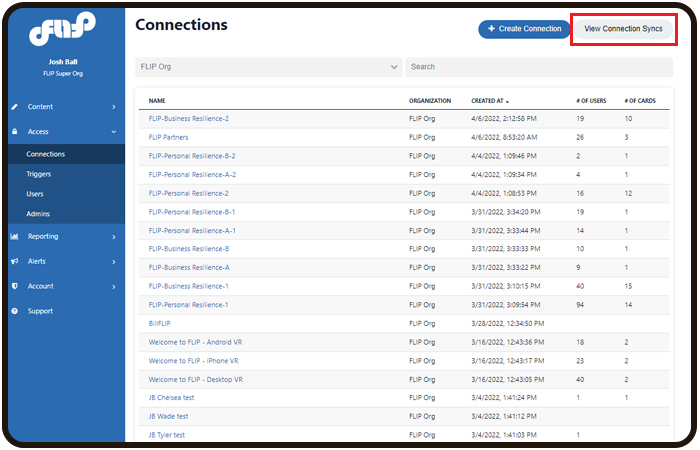Screen dimensions: 700x450
Task: Open Welcome to FLIP - Desktop VR
Action: 196,379
